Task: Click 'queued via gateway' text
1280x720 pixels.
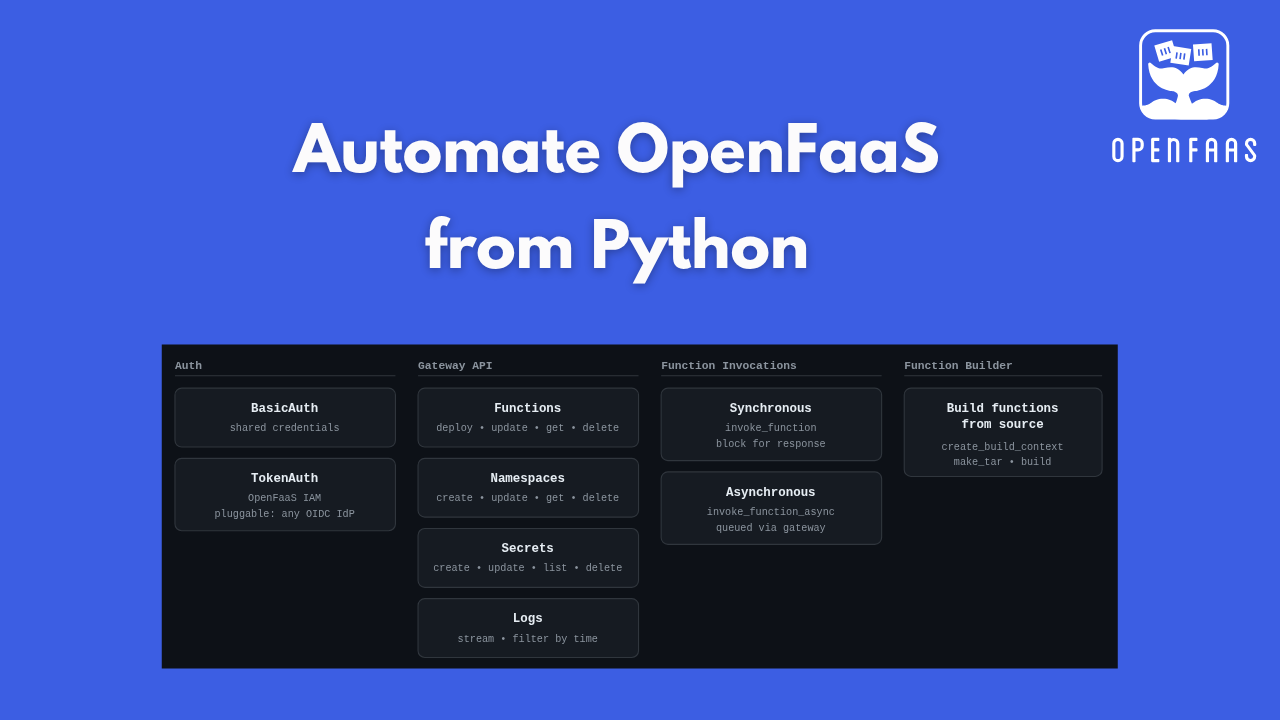Action: pyautogui.click(x=771, y=528)
